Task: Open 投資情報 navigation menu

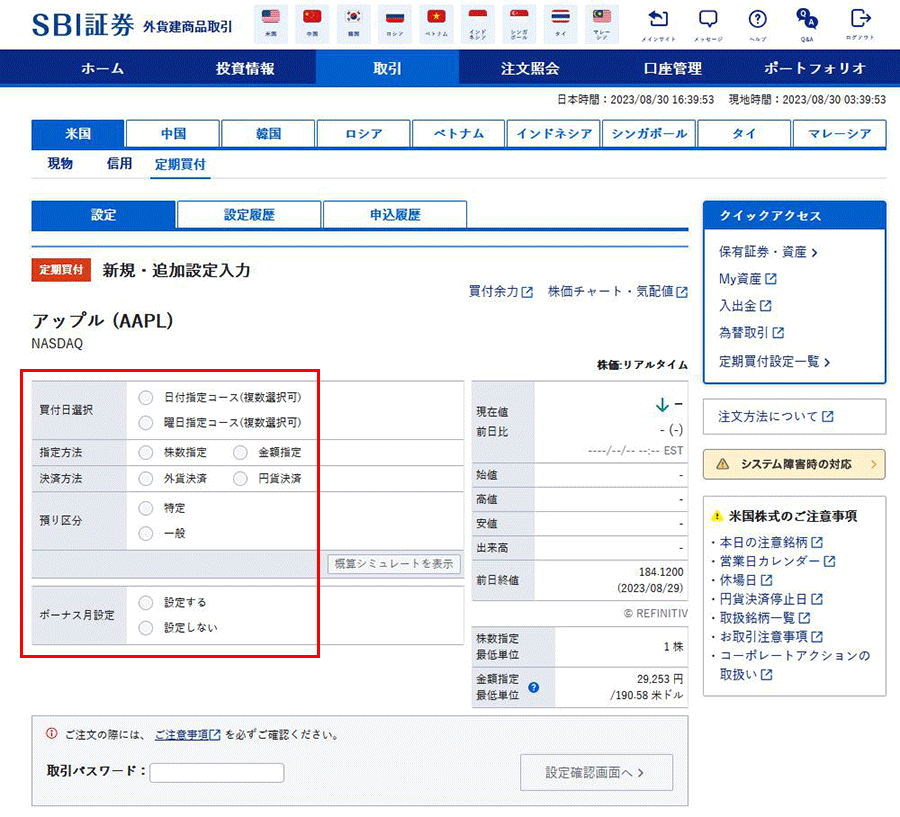Action: 245,68
